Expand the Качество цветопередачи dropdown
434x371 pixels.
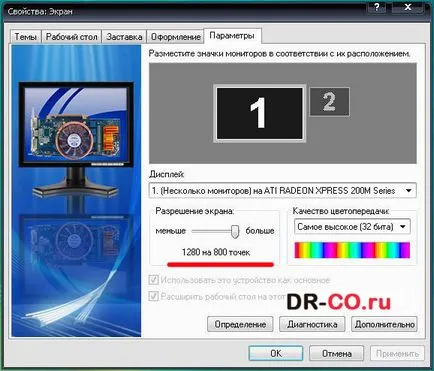352,227
